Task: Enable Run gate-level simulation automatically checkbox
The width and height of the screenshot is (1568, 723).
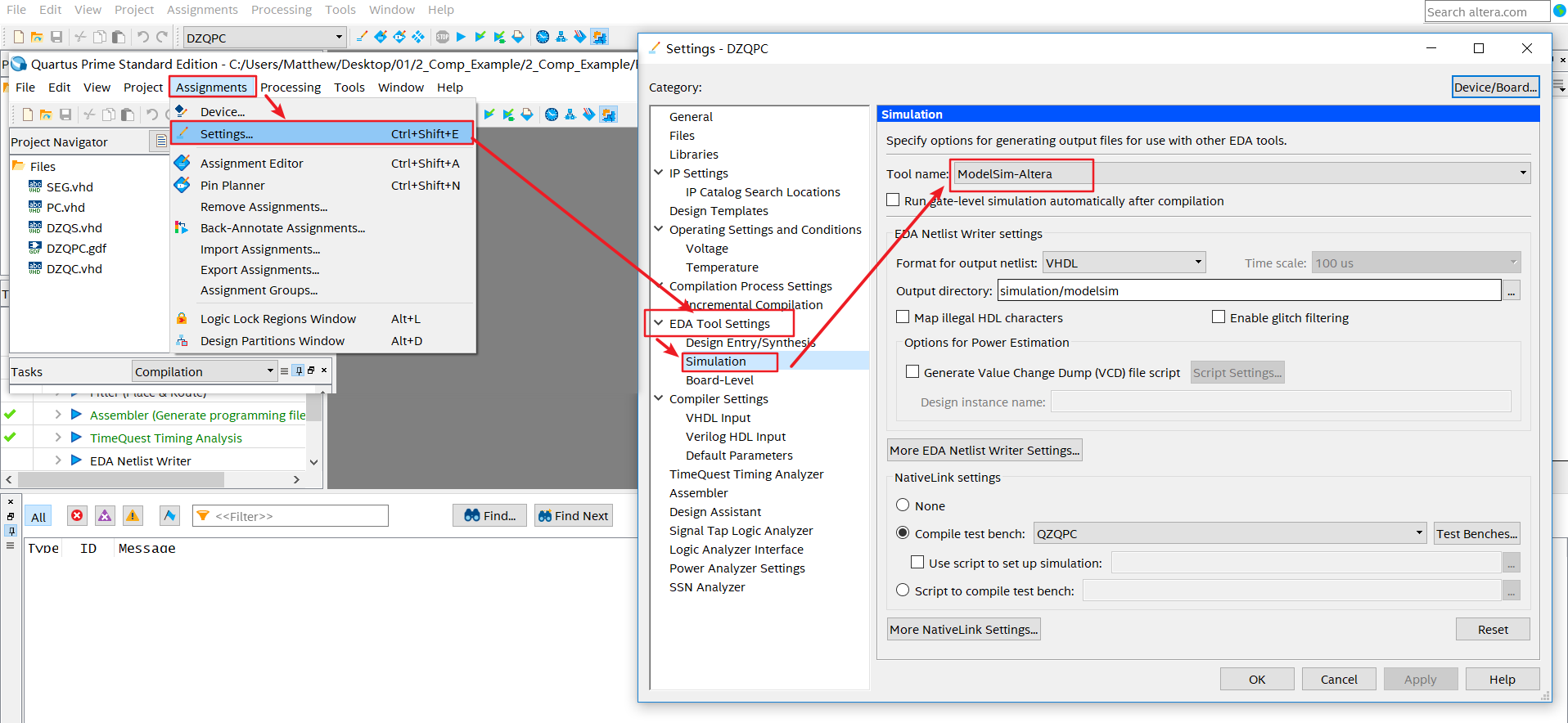Action: pos(893,200)
